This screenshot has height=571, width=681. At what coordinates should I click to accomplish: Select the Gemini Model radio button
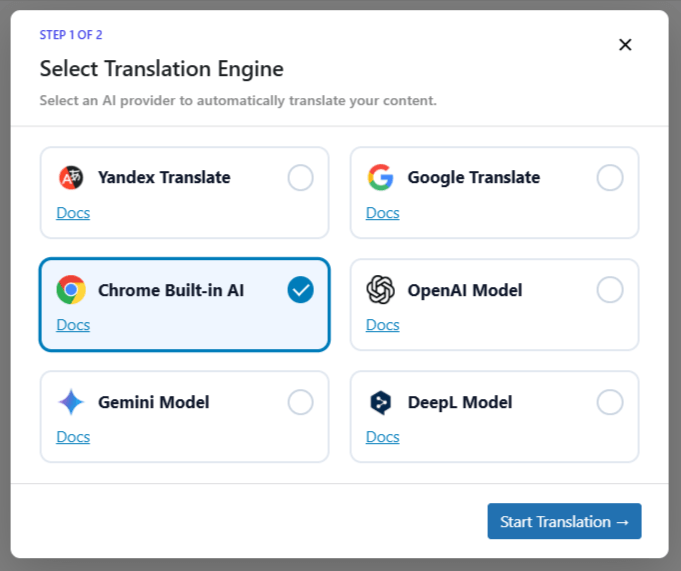click(x=300, y=402)
